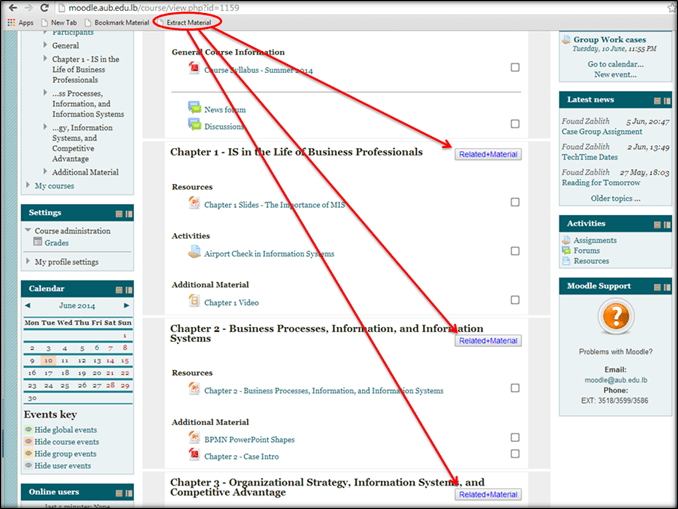Image resolution: width=678 pixels, height=509 pixels.
Task: Click the PDF icon of Chapter 2 Case Intro
Action: (194, 455)
